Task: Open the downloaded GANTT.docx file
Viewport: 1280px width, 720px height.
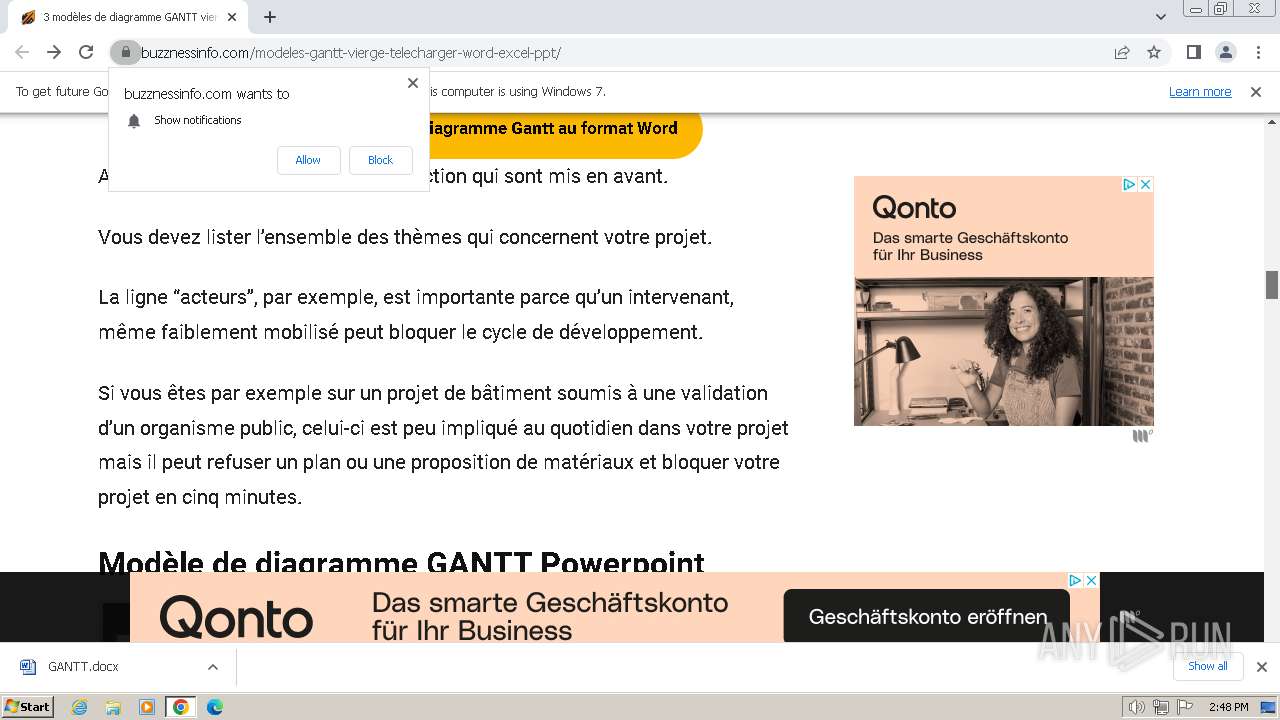Action: pyautogui.click(x=85, y=667)
